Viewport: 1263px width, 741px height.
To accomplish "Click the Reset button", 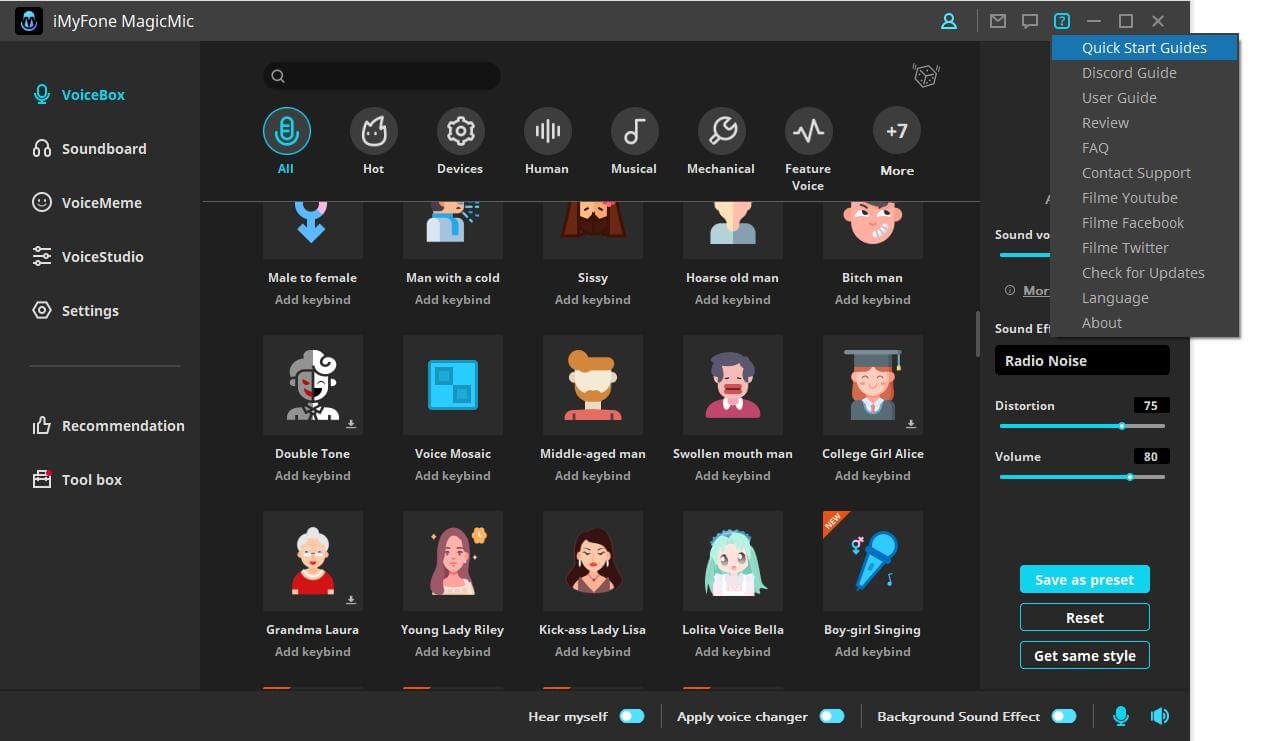I will pos(1085,618).
